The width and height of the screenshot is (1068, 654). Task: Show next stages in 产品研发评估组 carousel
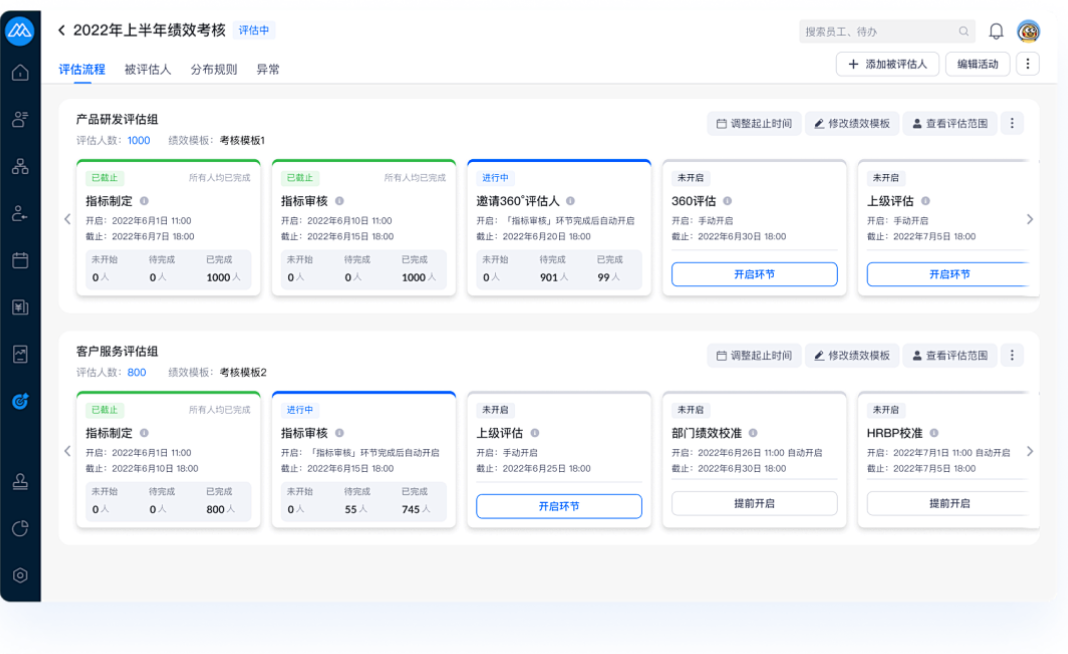[1030, 219]
